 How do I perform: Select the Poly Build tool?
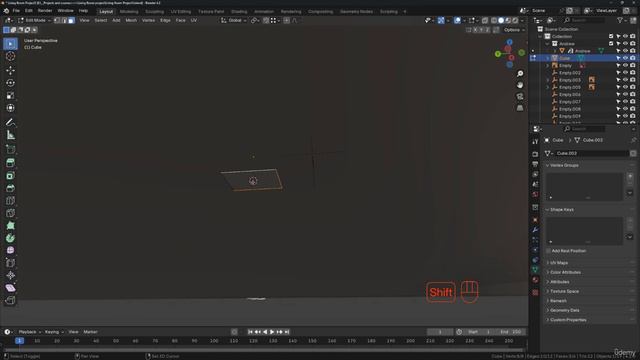[10, 225]
